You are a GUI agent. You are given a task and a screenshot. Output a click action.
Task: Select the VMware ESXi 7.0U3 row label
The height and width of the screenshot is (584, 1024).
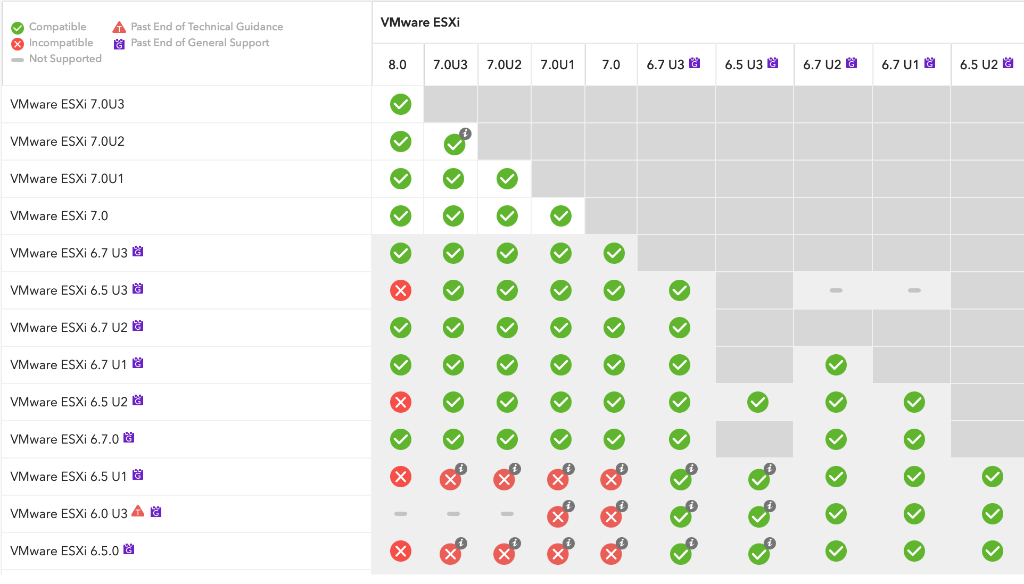67,104
